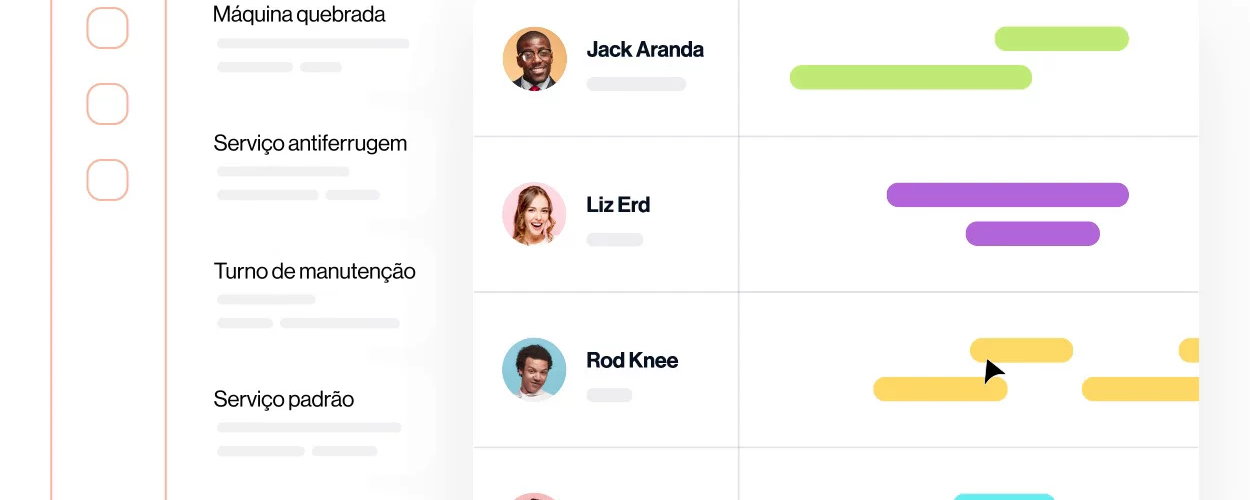Select Jack Aranda's short upper green bar
The width and height of the screenshot is (1250, 500).
tap(1062, 39)
